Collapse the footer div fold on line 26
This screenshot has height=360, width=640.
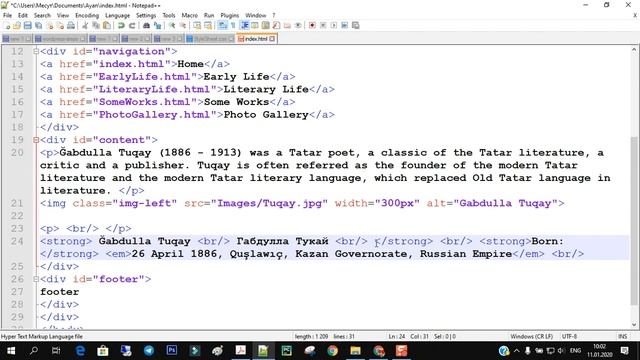coord(36,279)
